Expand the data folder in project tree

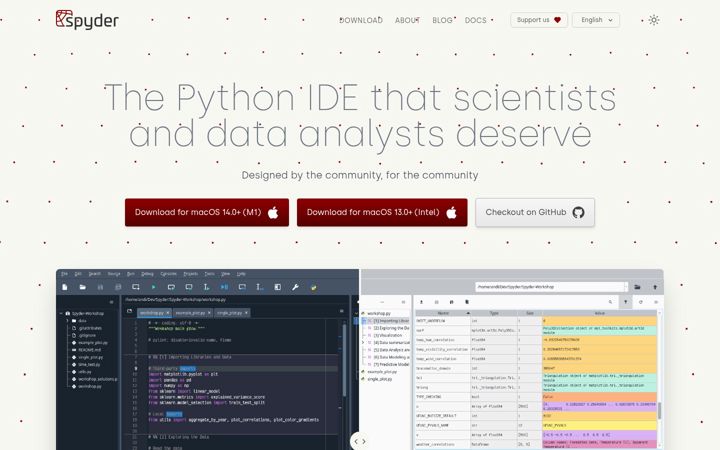click(x=68, y=321)
